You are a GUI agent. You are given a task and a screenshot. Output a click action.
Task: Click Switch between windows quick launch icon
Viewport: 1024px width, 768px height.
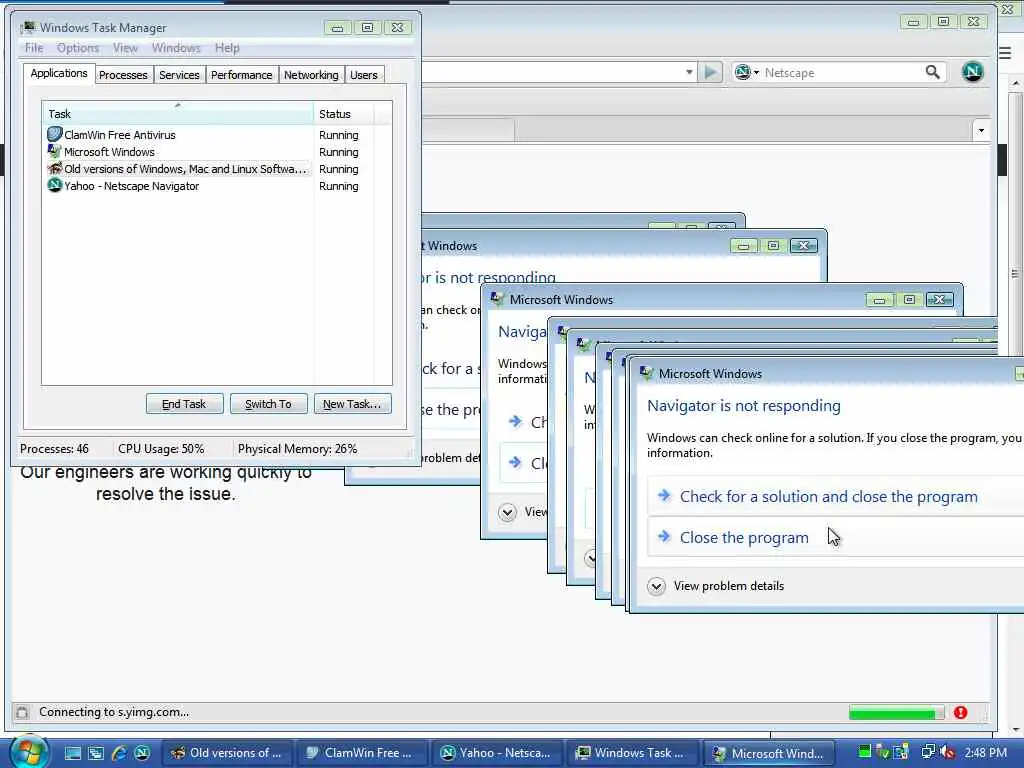coord(96,753)
